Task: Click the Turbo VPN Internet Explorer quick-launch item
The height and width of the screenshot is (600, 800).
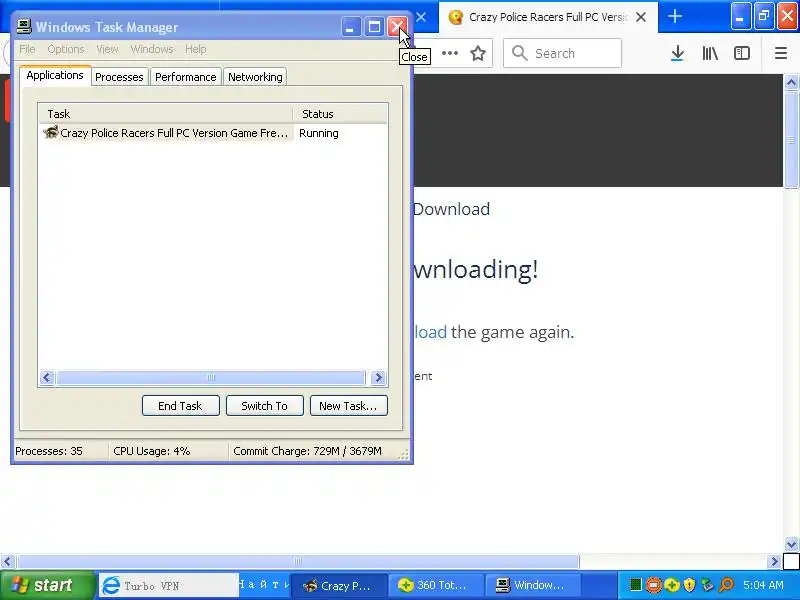Action: [168, 586]
